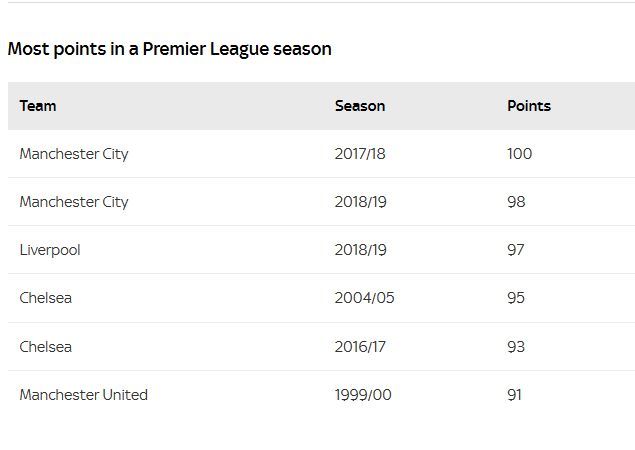Select the Points column header
The height and width of the screenshot is (450, 635).
[529, 106]
